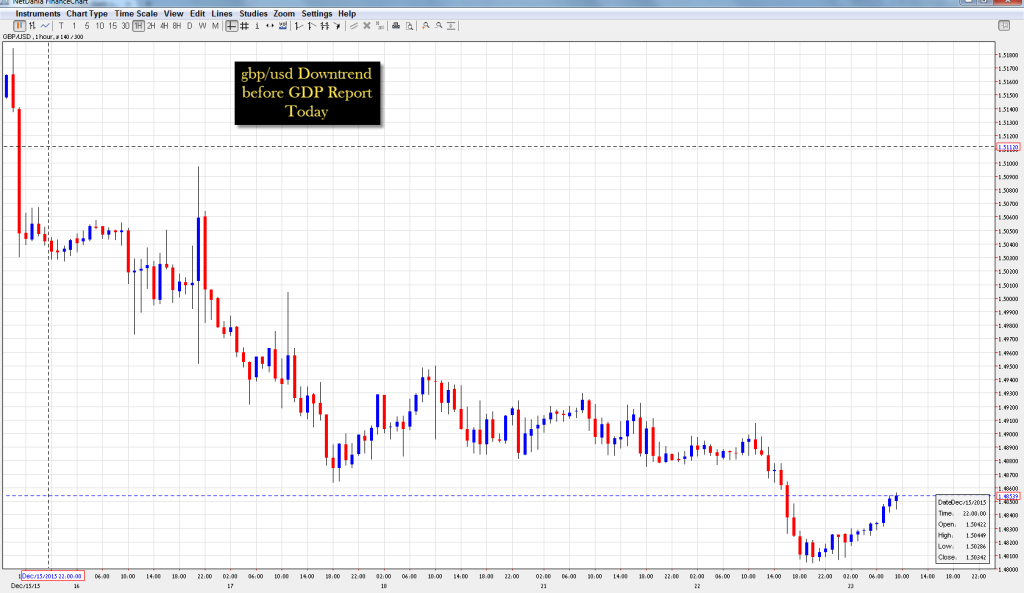Toggle the volume display icon

click(283, 26)
